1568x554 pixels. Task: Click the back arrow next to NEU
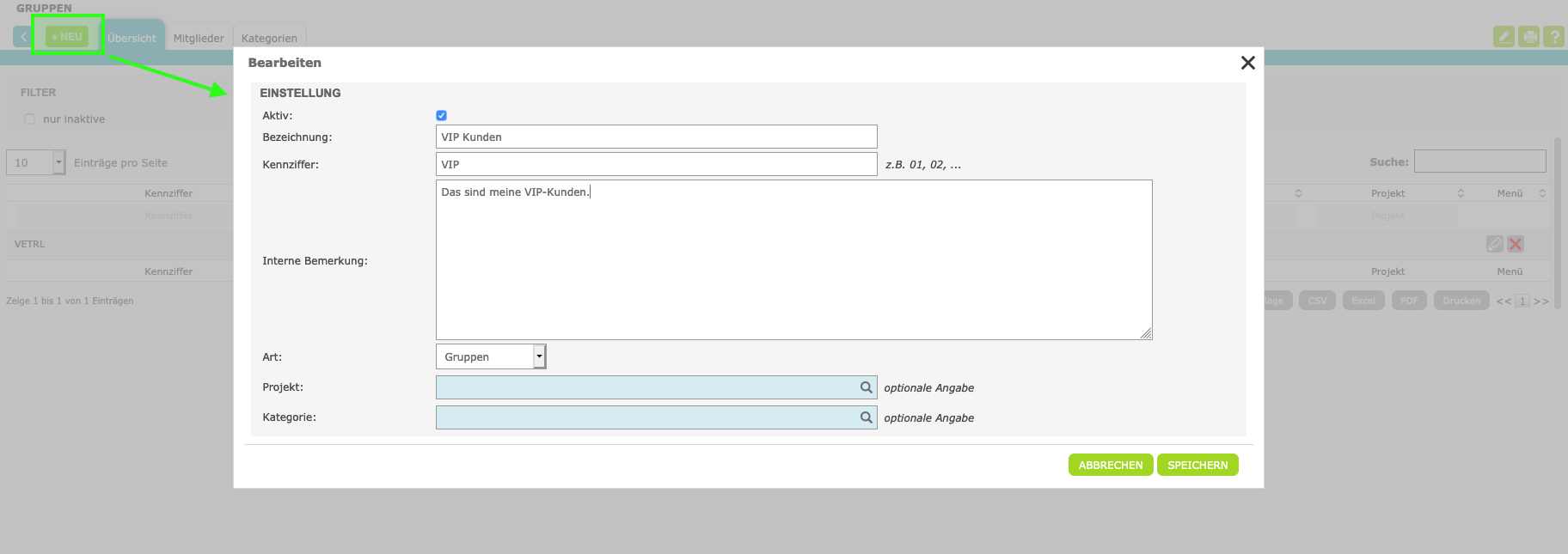[23, 37]
